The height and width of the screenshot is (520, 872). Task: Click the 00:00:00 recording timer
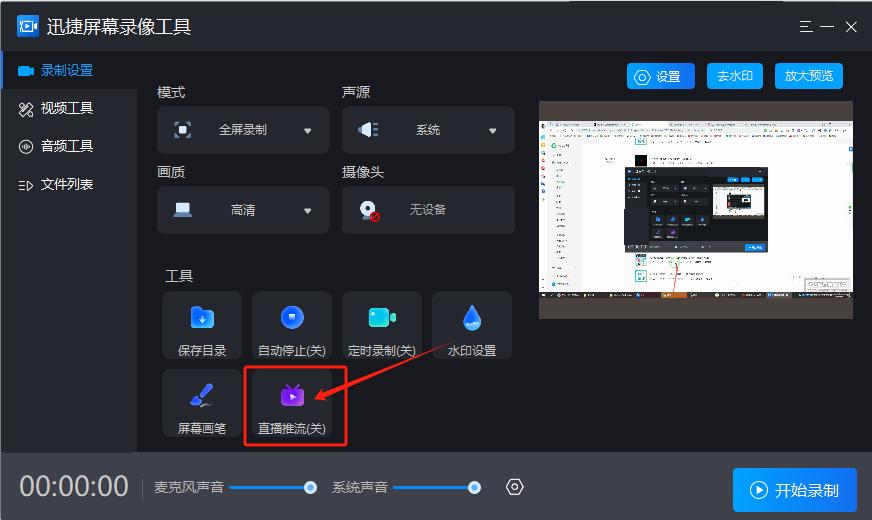click(x=74, y=487)
